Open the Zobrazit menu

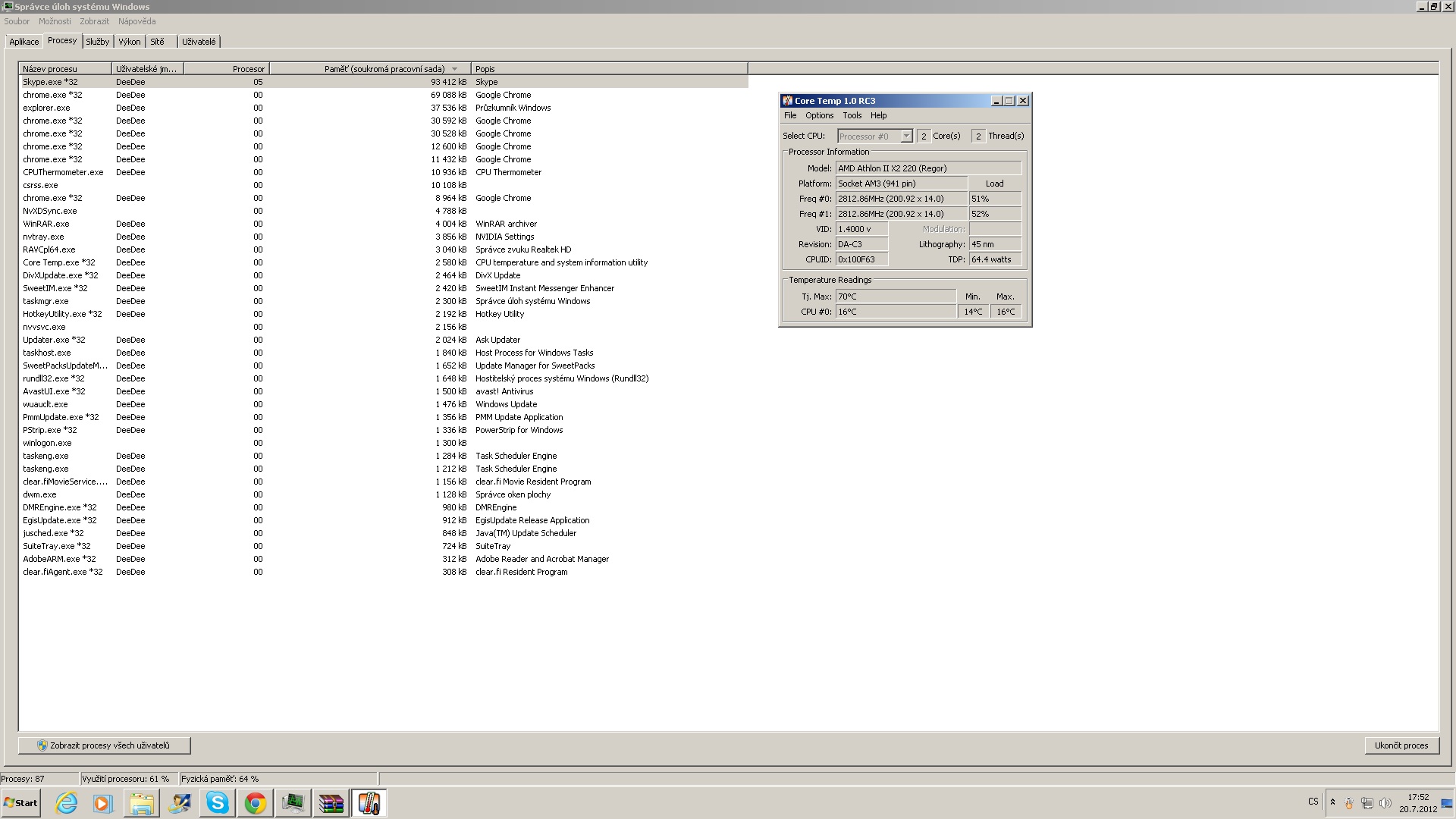[x=95, y=21]
